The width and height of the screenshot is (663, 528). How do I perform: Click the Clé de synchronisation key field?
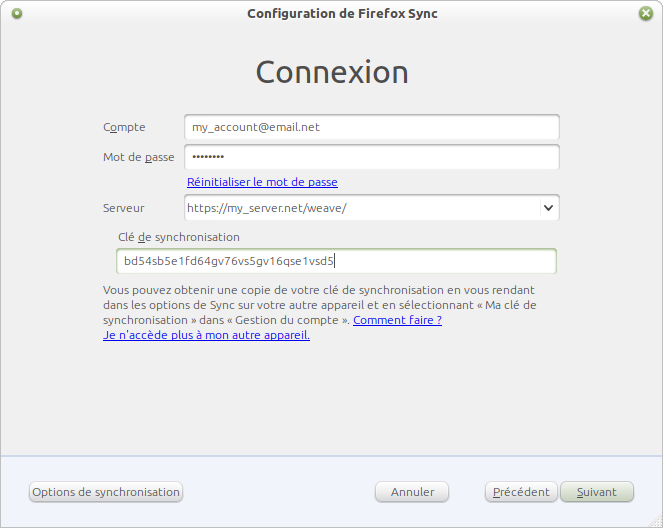[x=336, y=262]
